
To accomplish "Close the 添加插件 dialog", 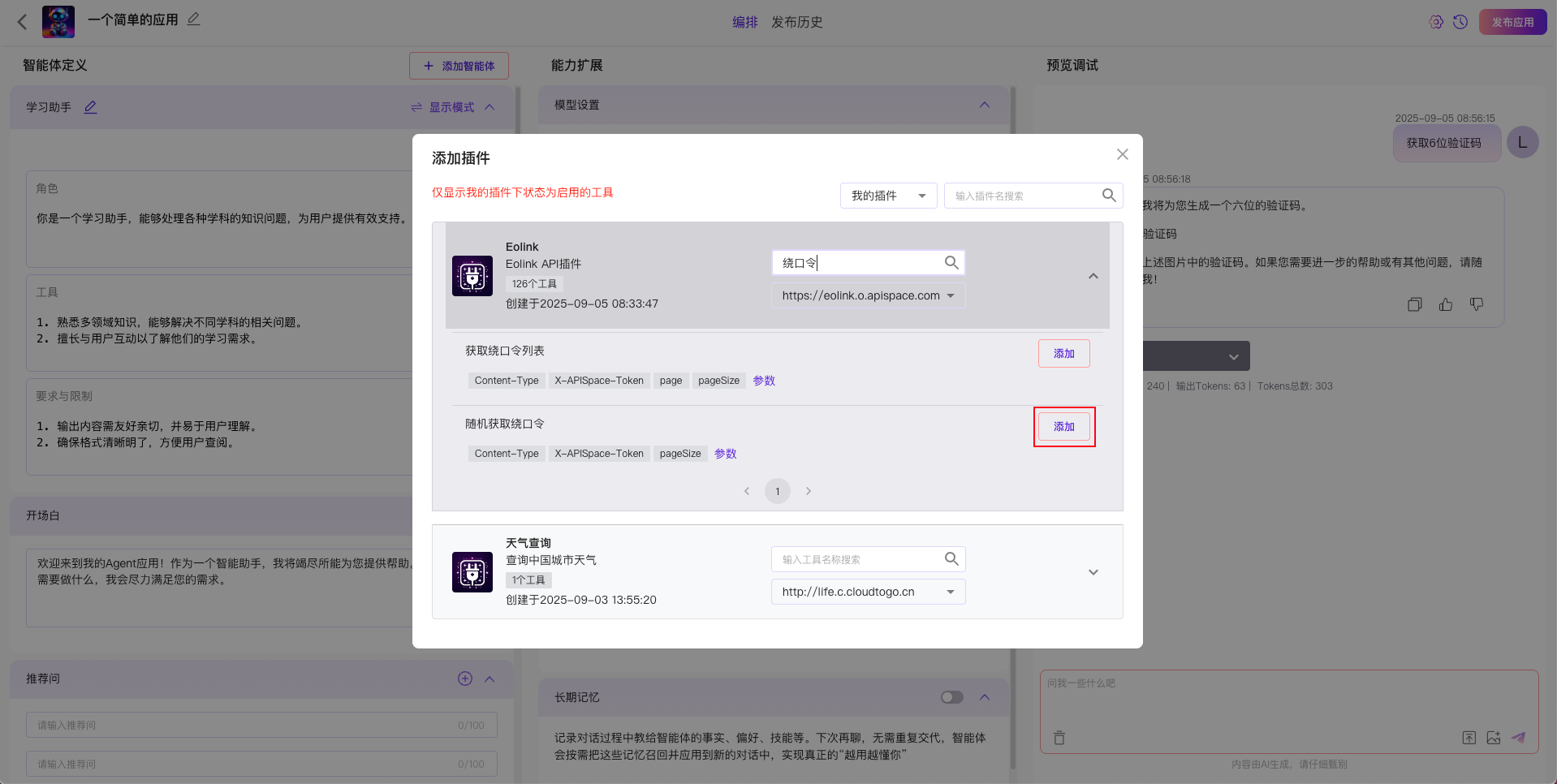I will (1123, 154).
